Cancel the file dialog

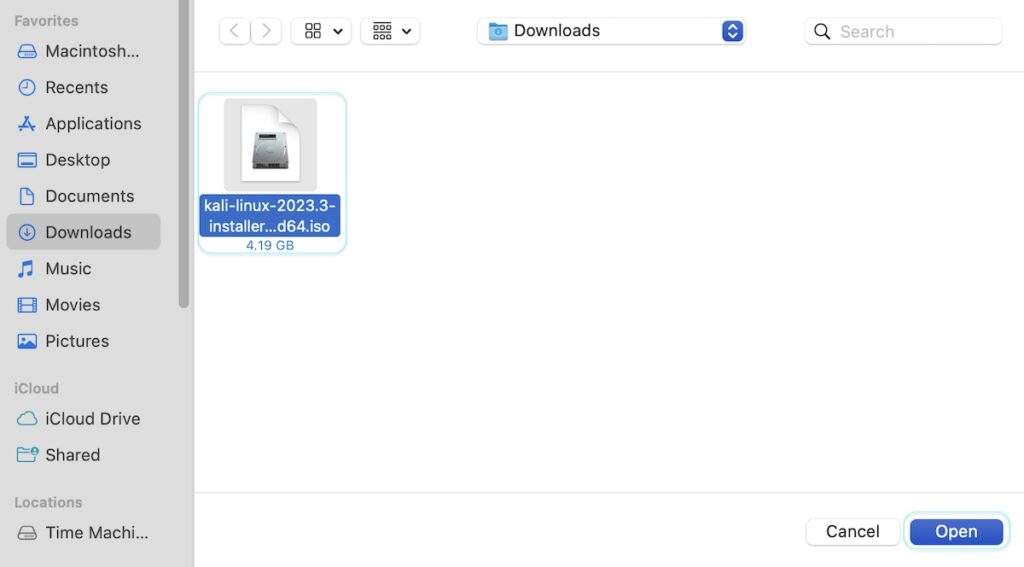pyautogui.click(x=852, y=532)
